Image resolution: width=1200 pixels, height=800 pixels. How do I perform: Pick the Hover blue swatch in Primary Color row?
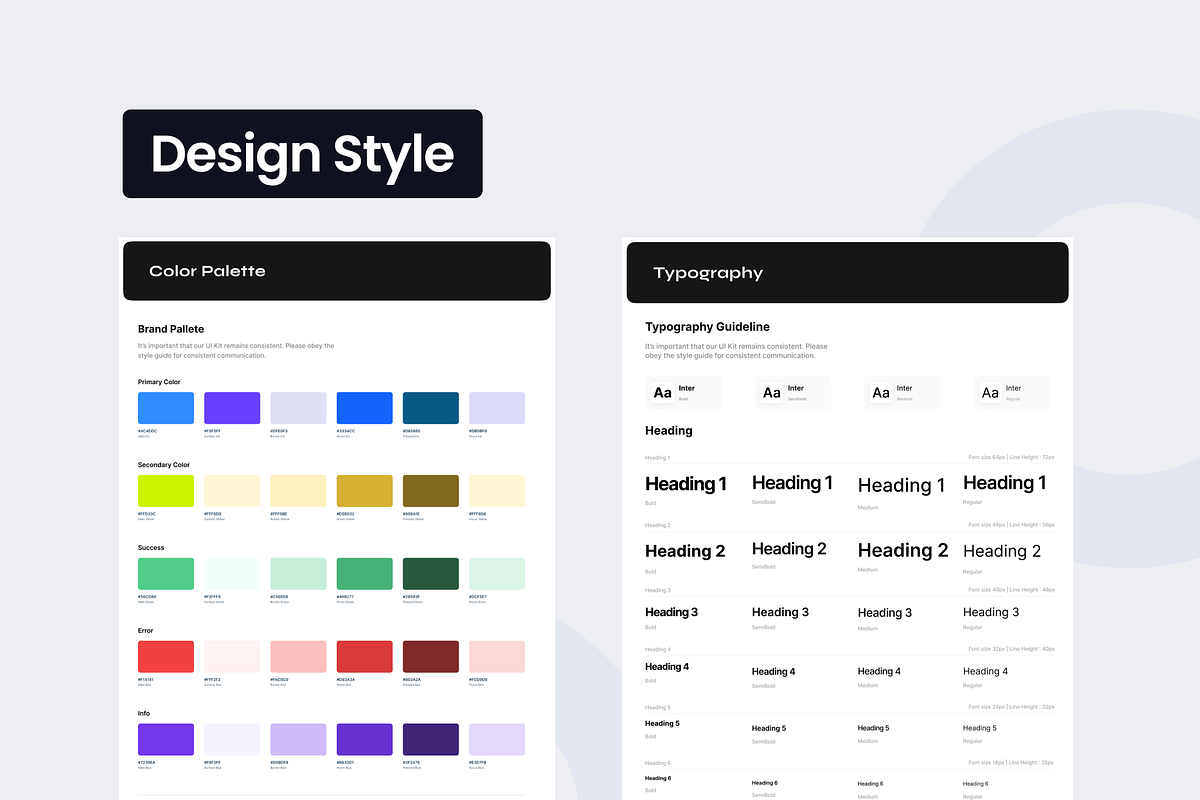point(365,408)
